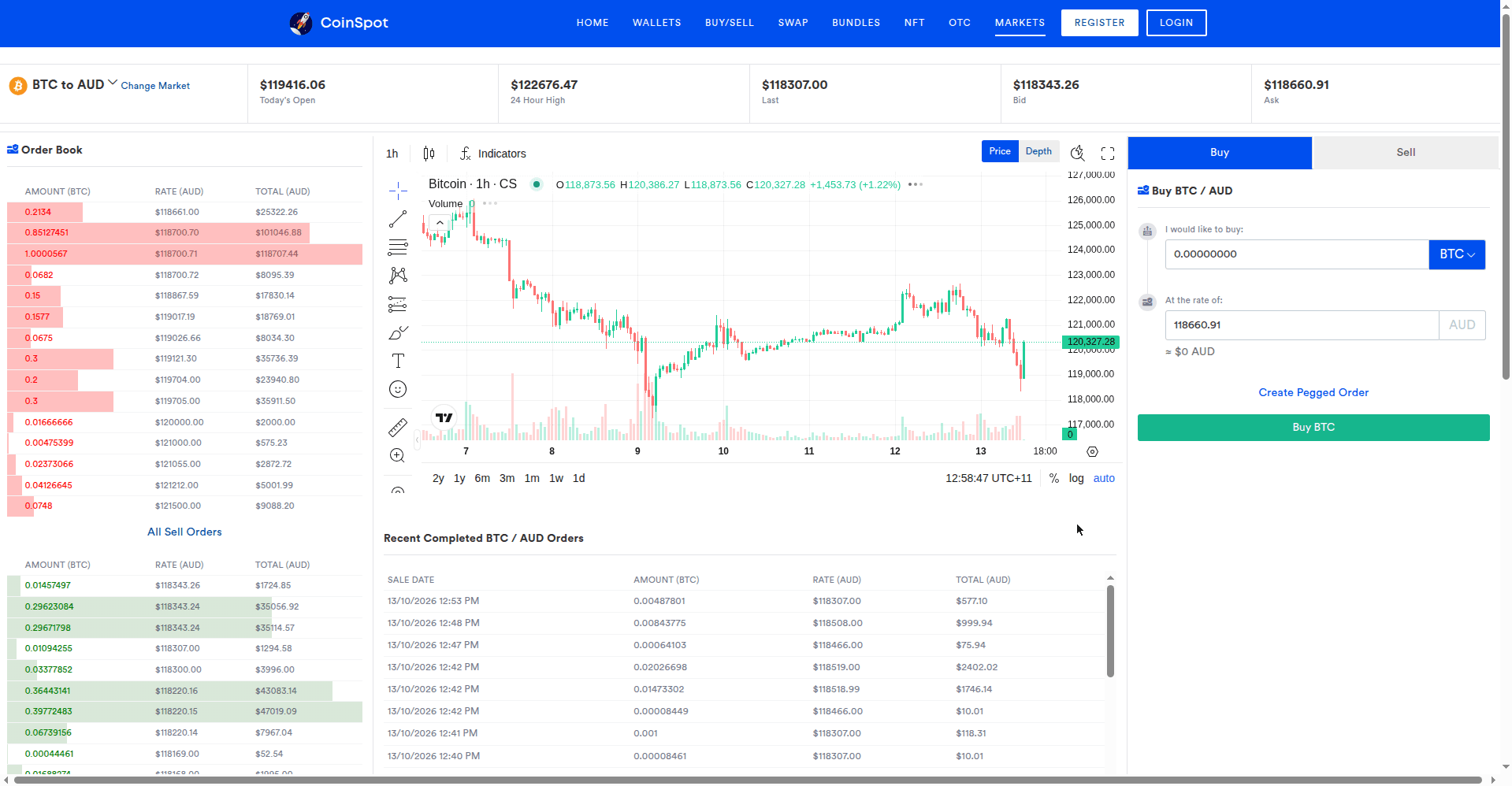
Task: Open the Indicators menu
Action: pos(493,154)
